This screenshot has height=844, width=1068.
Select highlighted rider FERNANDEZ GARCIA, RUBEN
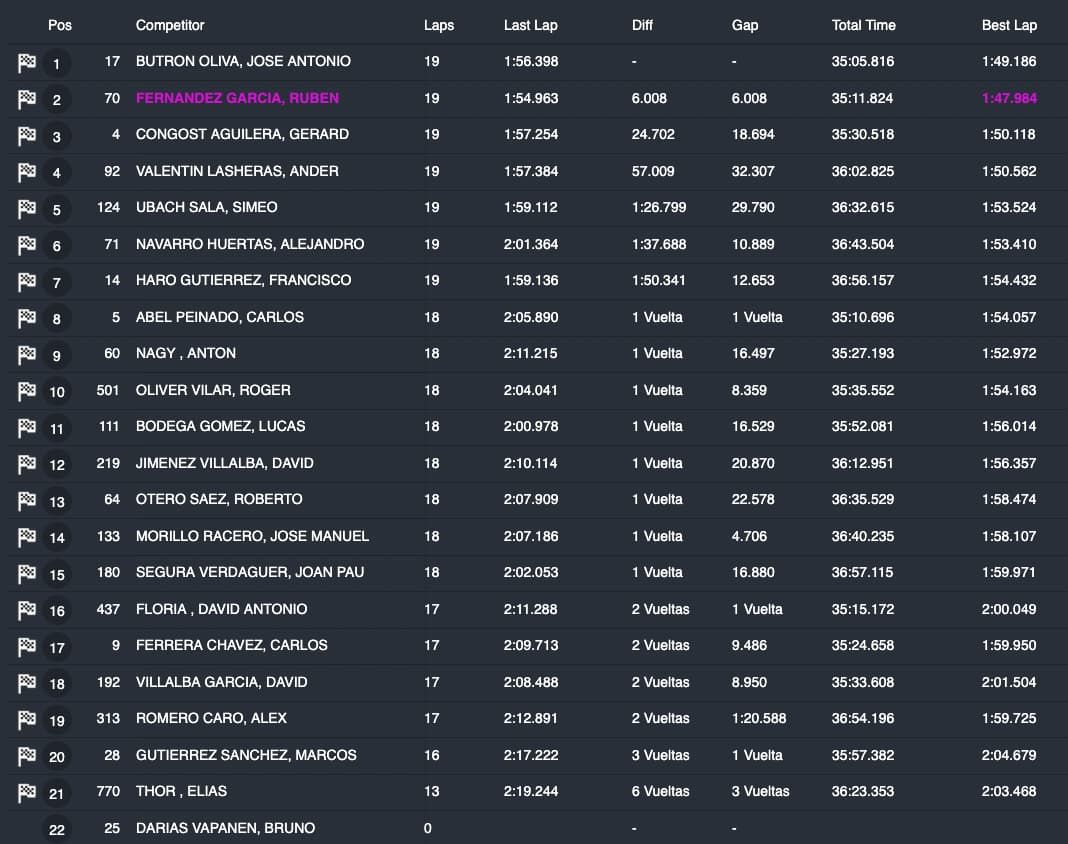pyautogui.click(x=237, y=98)
